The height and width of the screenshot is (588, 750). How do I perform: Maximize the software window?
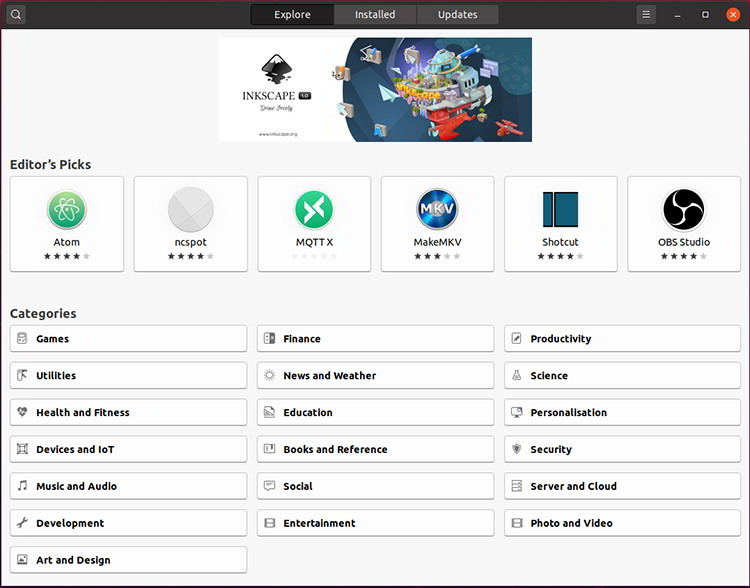(x=705, y=15)
